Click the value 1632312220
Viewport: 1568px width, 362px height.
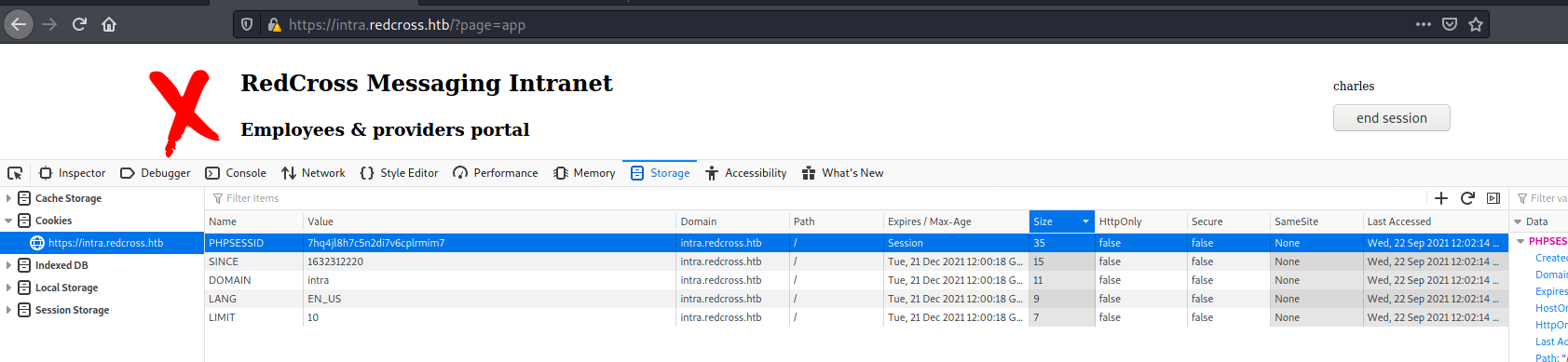click(x=335, y=261)
